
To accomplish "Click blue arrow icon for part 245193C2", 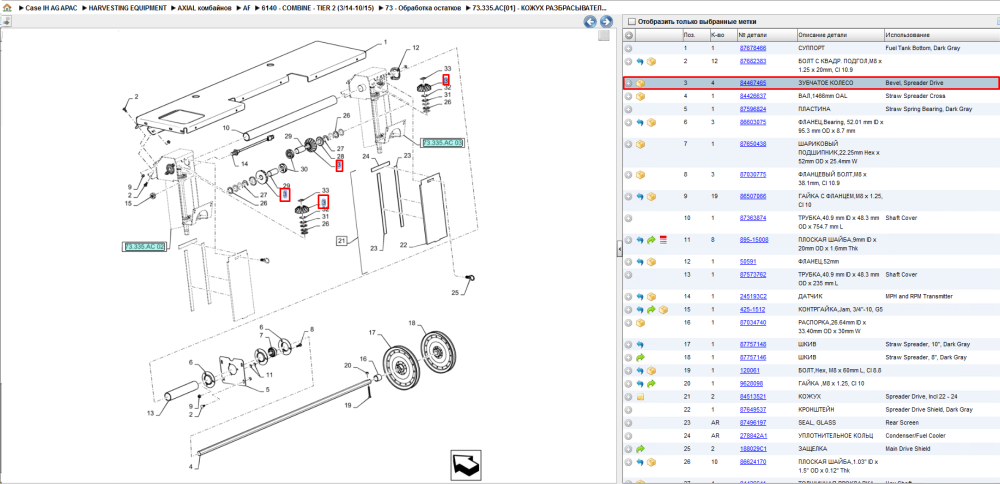I will pyautogui.click(x=640, y=297).
